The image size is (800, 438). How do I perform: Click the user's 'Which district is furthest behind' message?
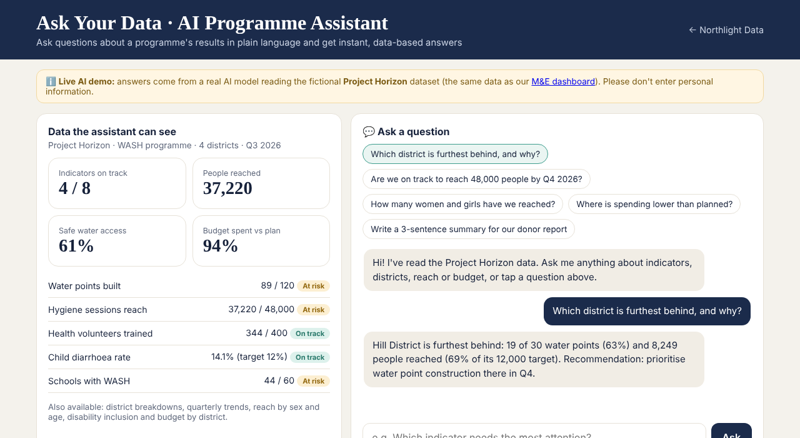click(647, 311)
